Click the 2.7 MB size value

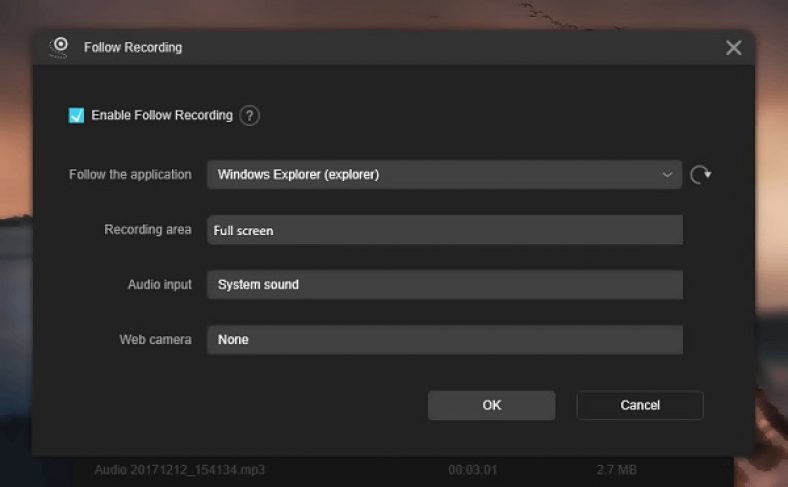pos(617,470)
